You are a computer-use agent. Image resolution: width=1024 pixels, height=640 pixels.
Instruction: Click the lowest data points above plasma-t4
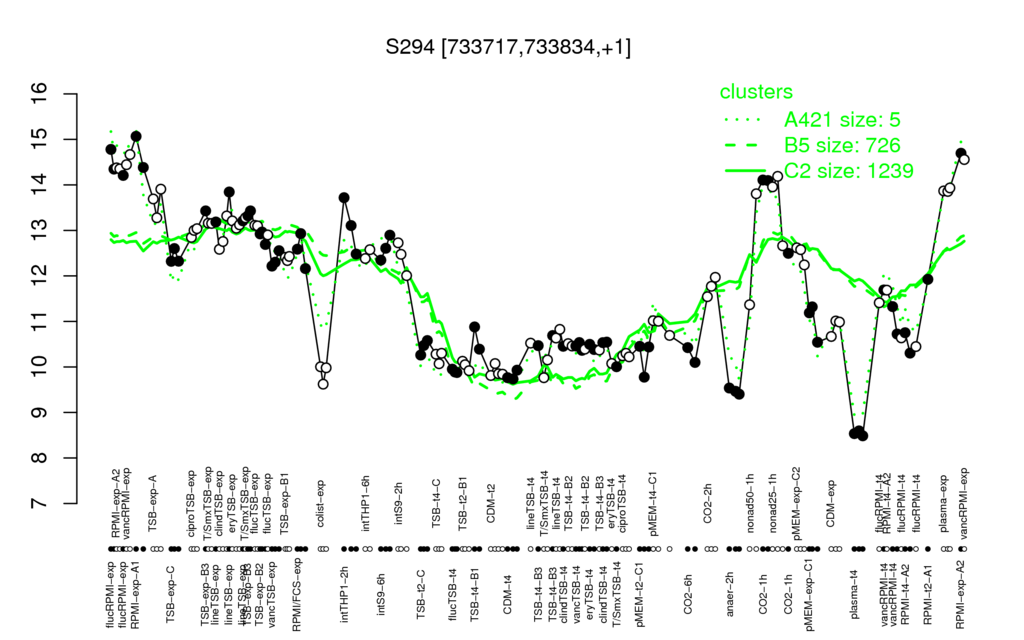[x=858, y=434]
